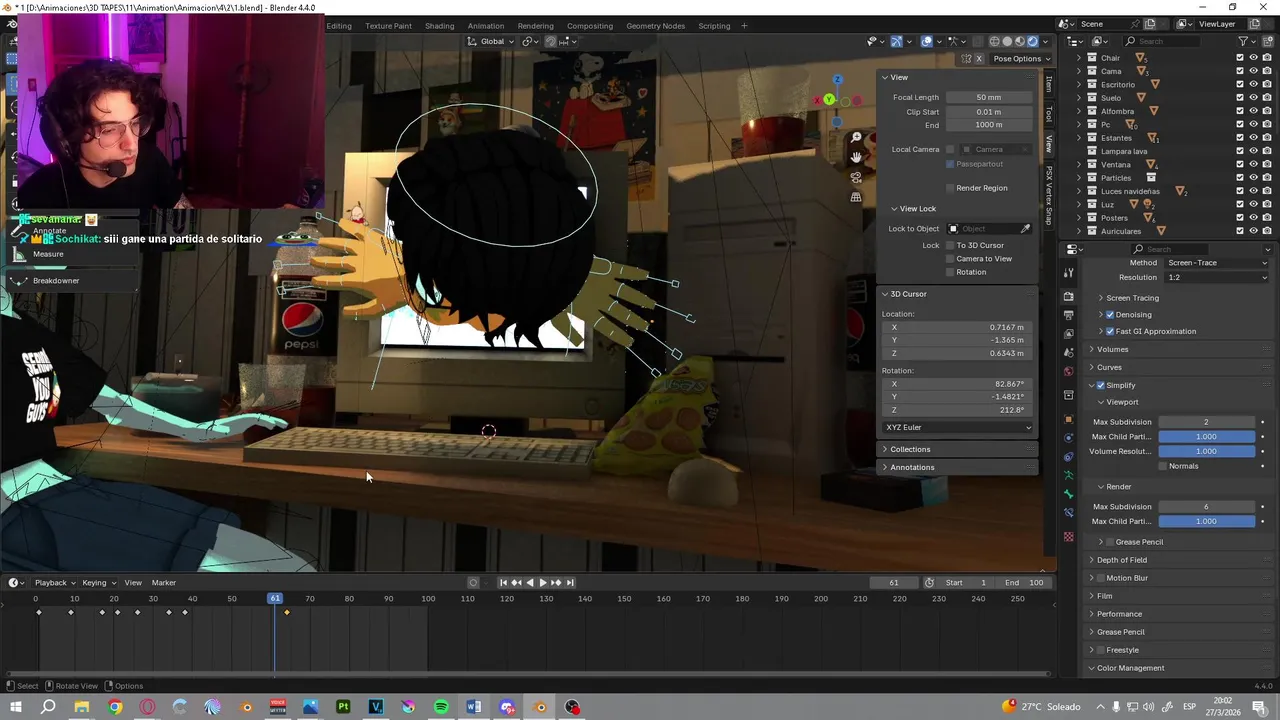This screenshot has height=720, width=1280.
Task: Uncheck exclude checkbox for Pc collection
Action: [x=1240, y=125]
